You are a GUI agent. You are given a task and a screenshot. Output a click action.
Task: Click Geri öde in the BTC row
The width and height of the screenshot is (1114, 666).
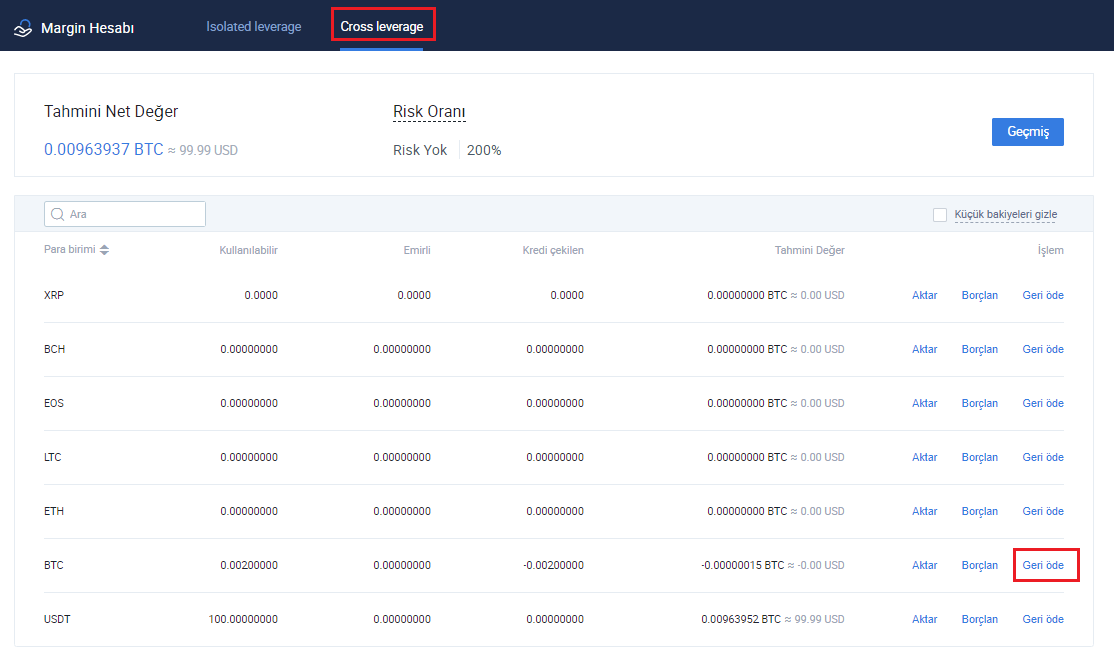[x=1043, y=565]
